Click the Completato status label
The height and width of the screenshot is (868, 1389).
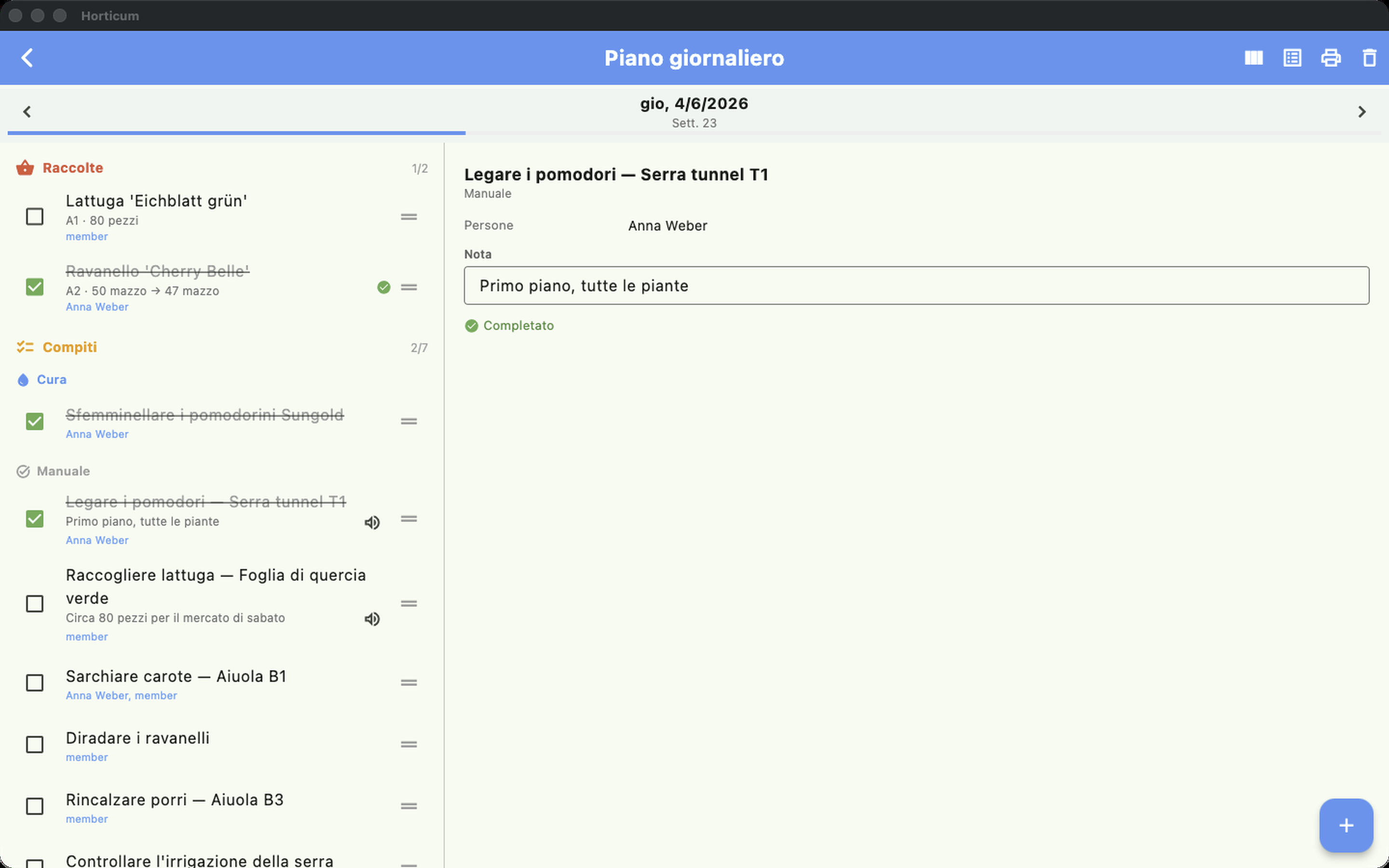click(518, 326)
